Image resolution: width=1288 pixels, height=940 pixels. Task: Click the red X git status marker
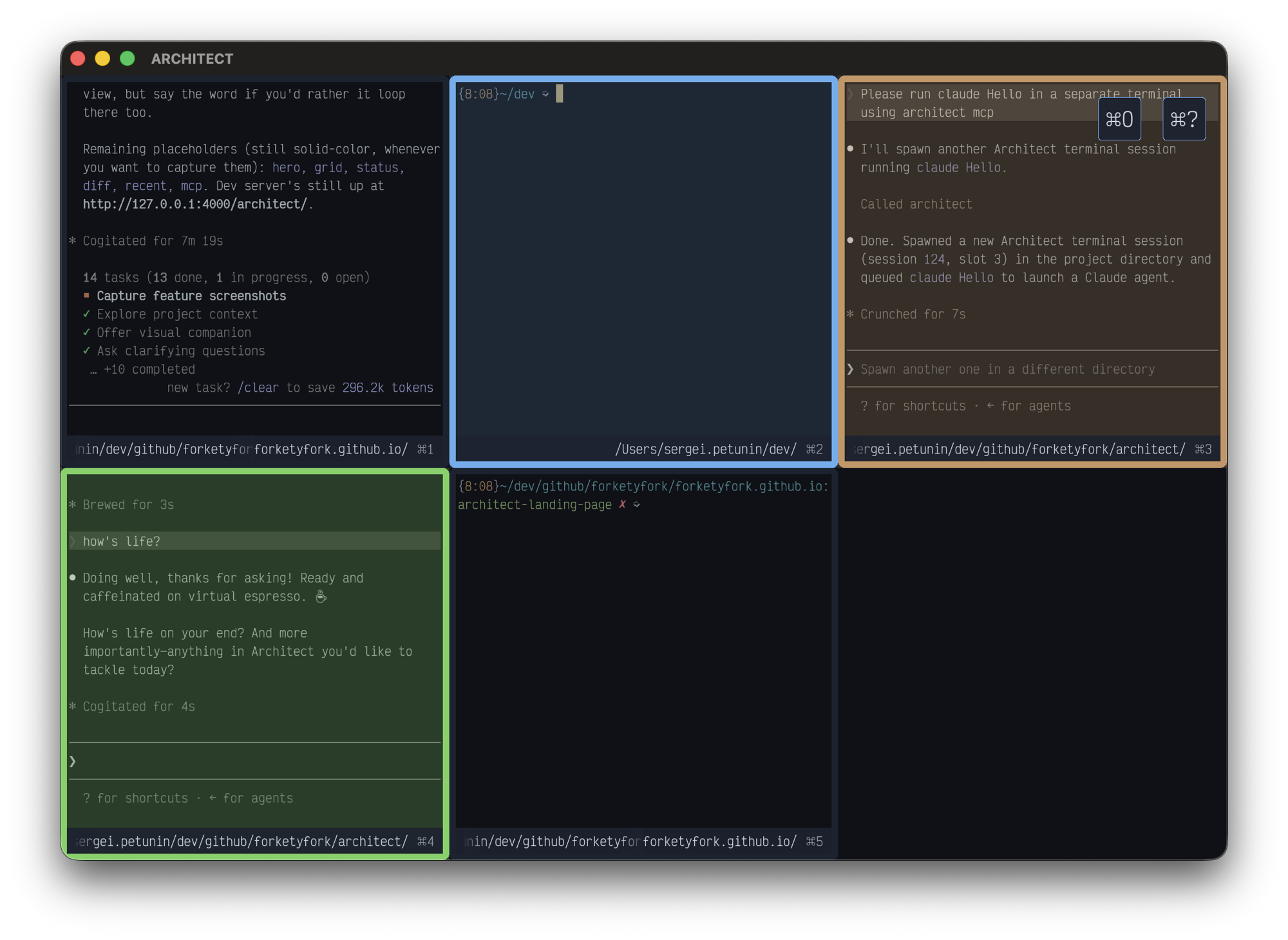point(622,504)
